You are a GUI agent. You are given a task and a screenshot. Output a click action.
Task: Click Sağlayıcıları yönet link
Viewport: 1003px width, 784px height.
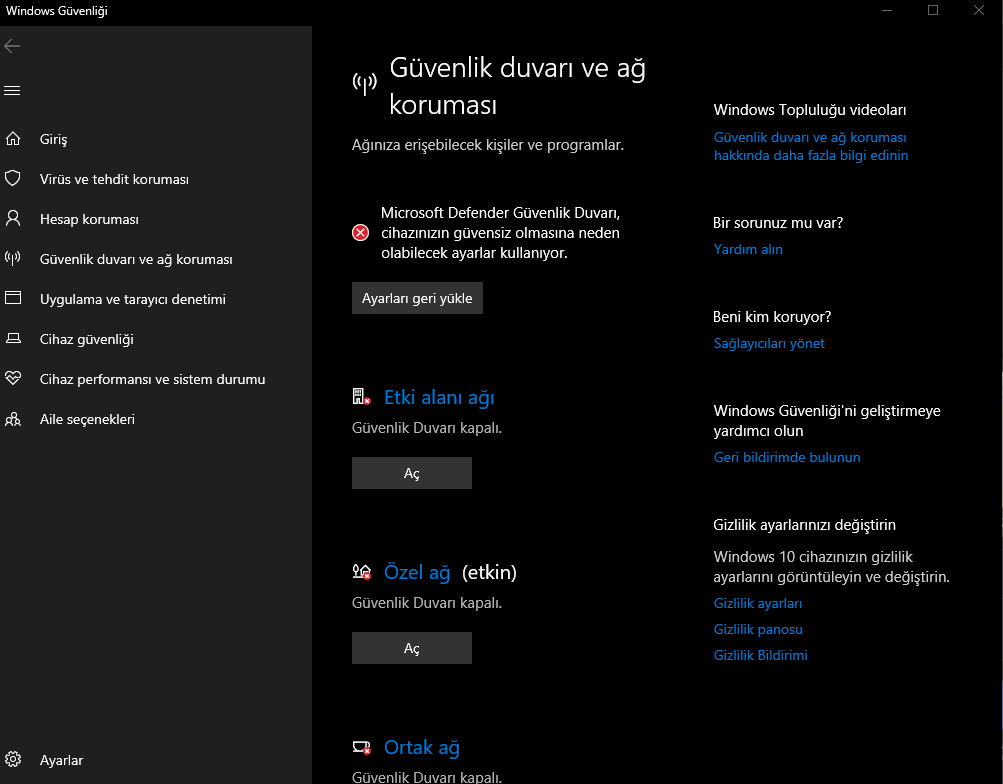click(769, 343)
